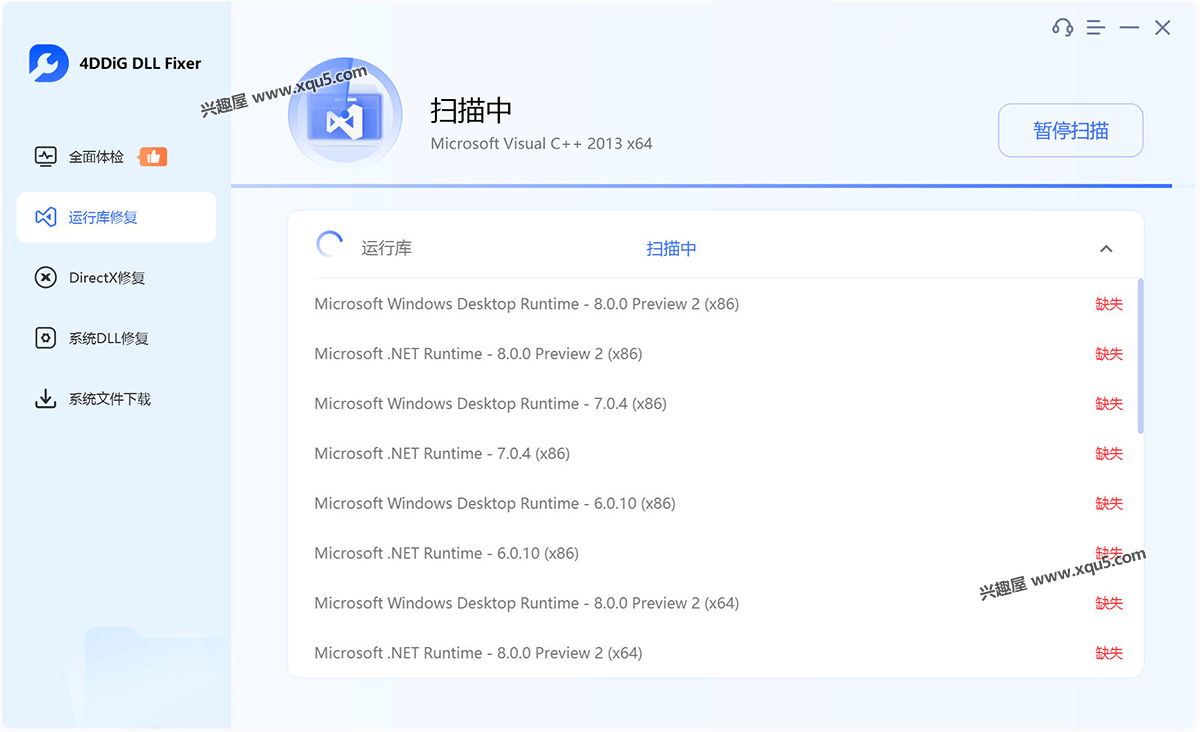
Task: Click the DirectX repair X icon
Action: click(45, 278)
